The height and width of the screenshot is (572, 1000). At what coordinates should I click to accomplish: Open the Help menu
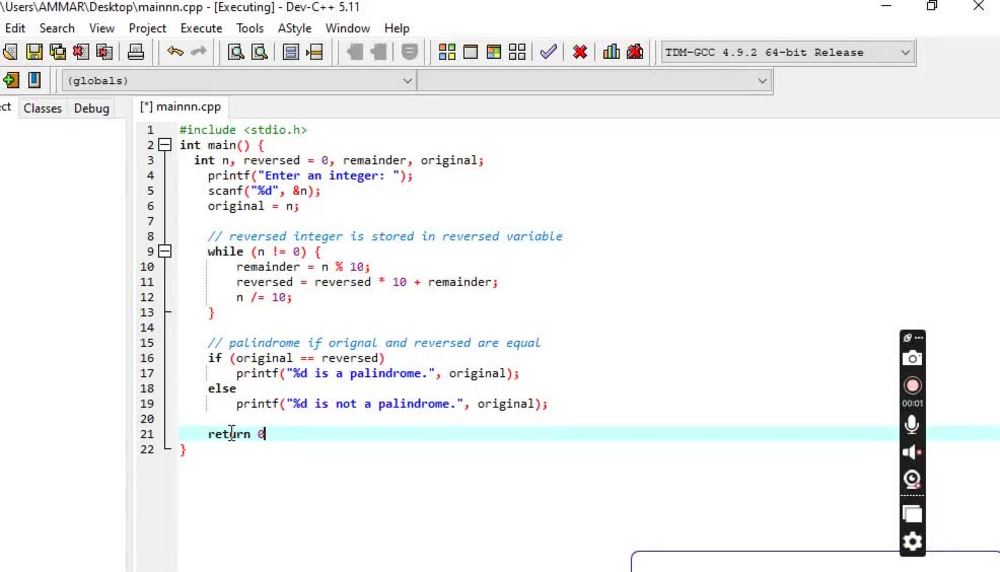[397, 28]
